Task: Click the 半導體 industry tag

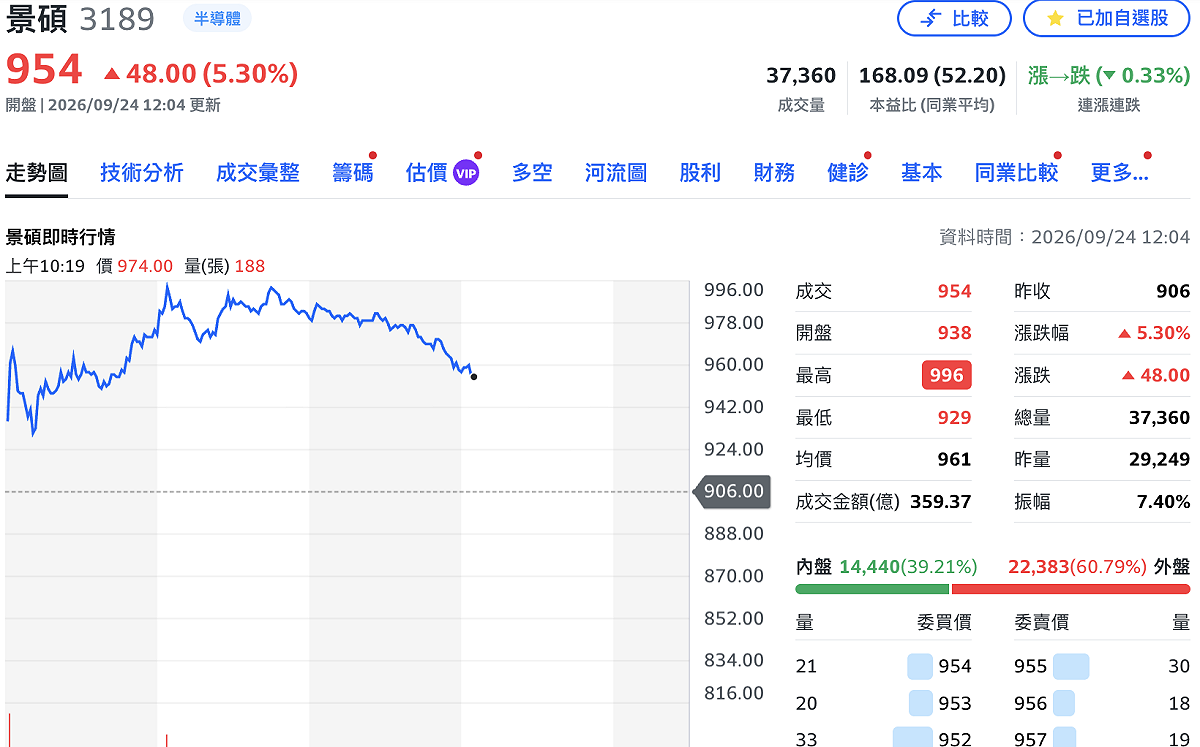Action: click(217, 18)
